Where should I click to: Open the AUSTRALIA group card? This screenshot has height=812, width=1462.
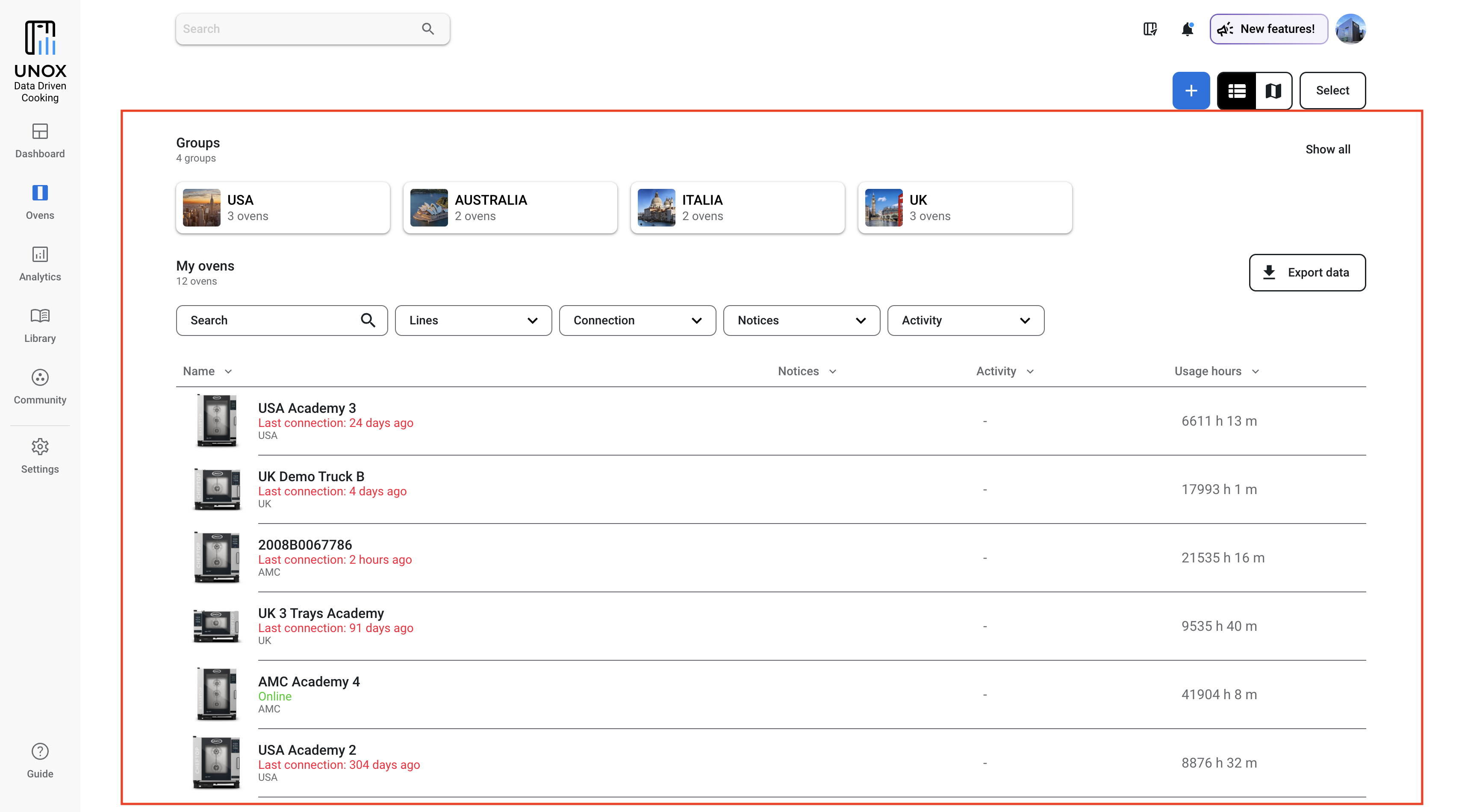510,208
